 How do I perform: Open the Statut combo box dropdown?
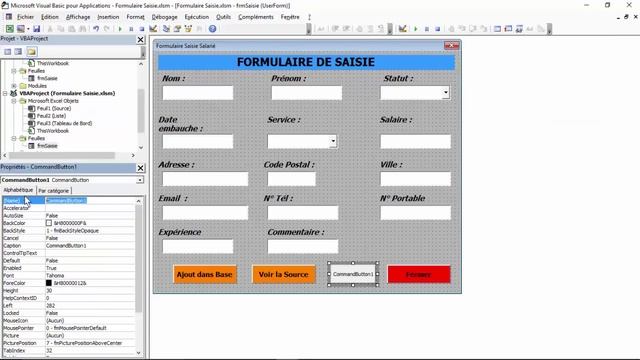tap(446, 93)
